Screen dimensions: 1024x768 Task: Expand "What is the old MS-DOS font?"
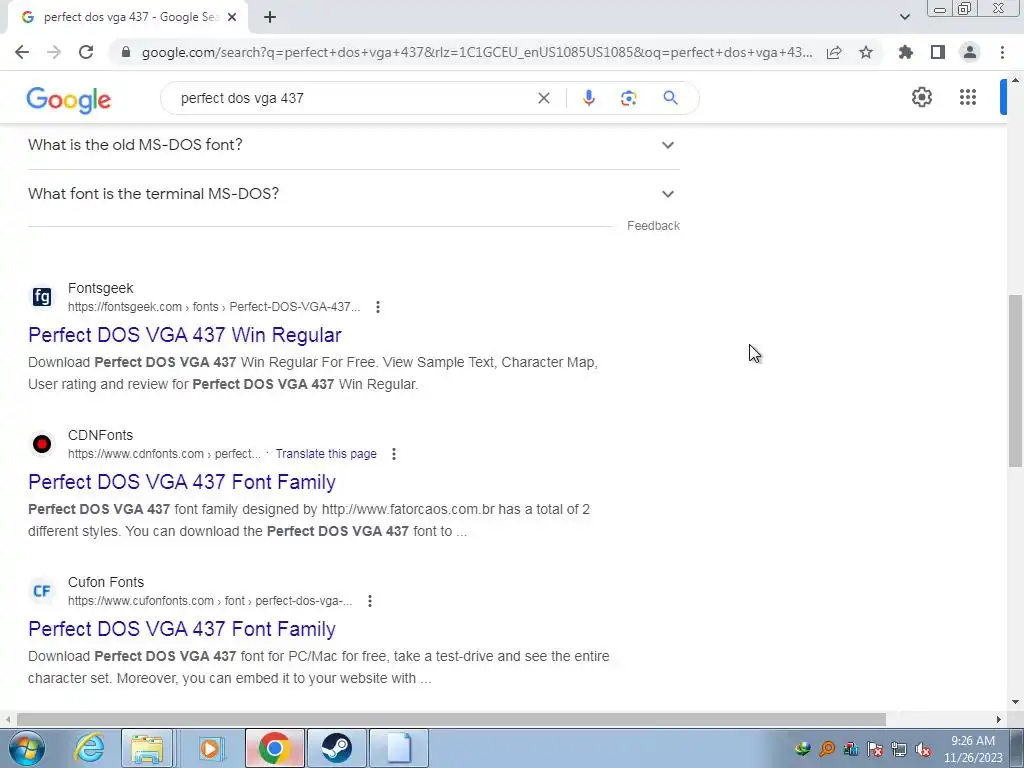[353, 145]
